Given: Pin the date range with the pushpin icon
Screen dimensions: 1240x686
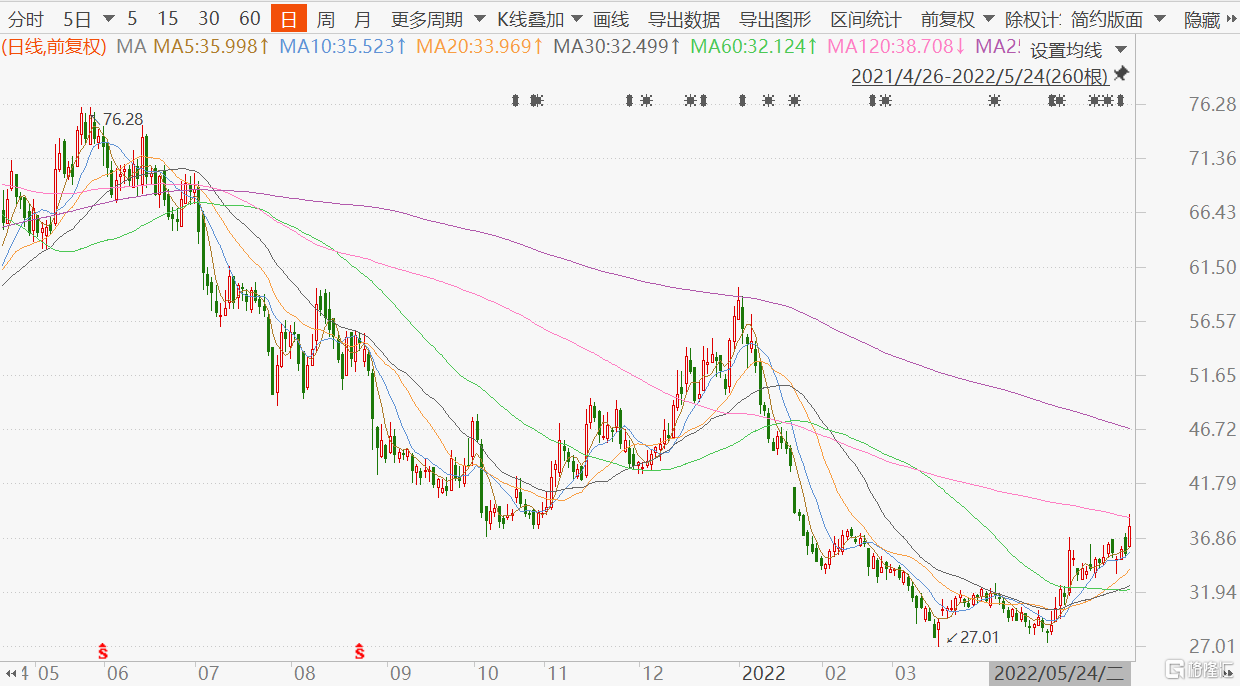Looking at the screenshot, I should (x=1121, y=74).
